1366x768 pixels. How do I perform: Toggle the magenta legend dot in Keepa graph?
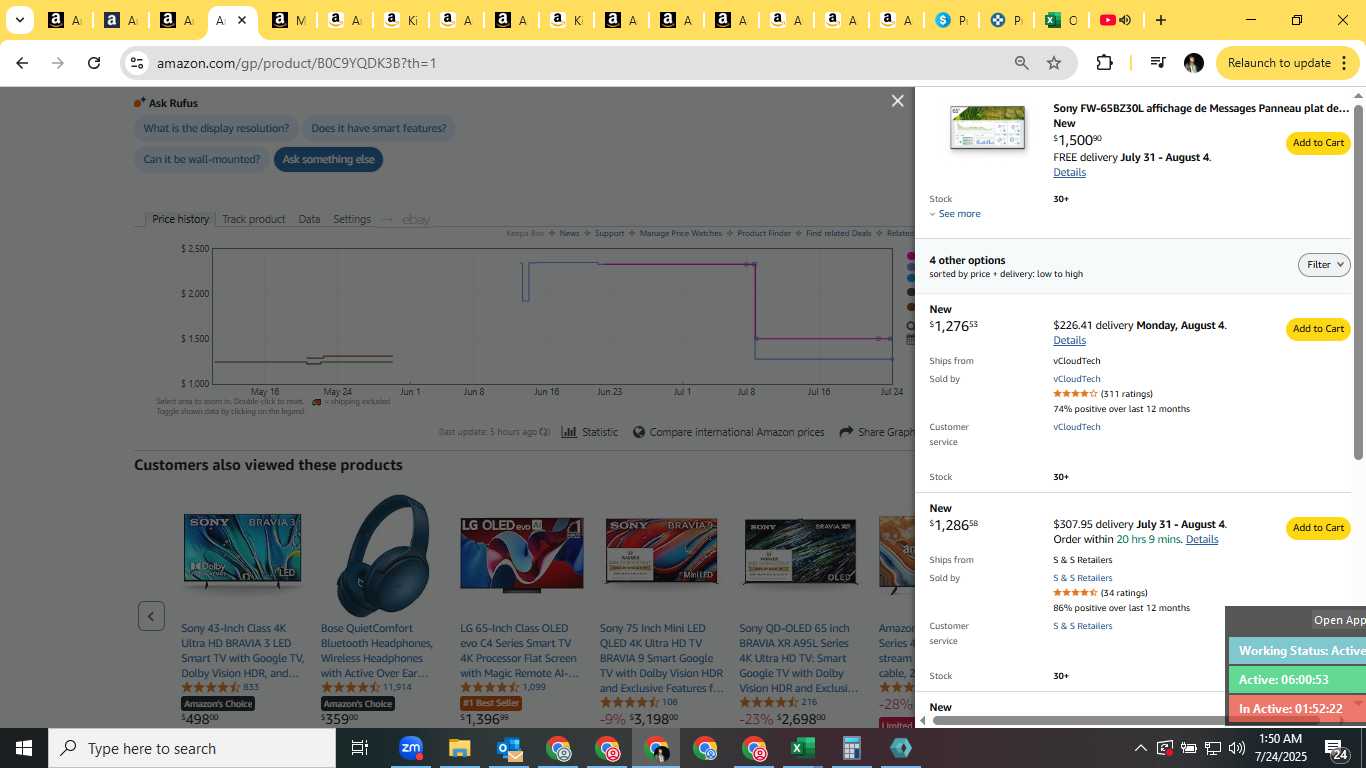click(x=911, y=256)
